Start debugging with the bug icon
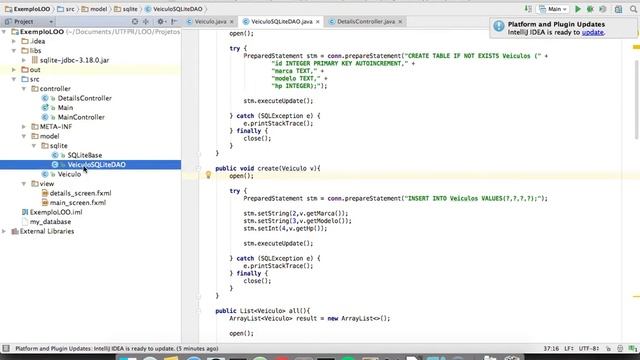640x360 pixels. [x=590, y=9]
